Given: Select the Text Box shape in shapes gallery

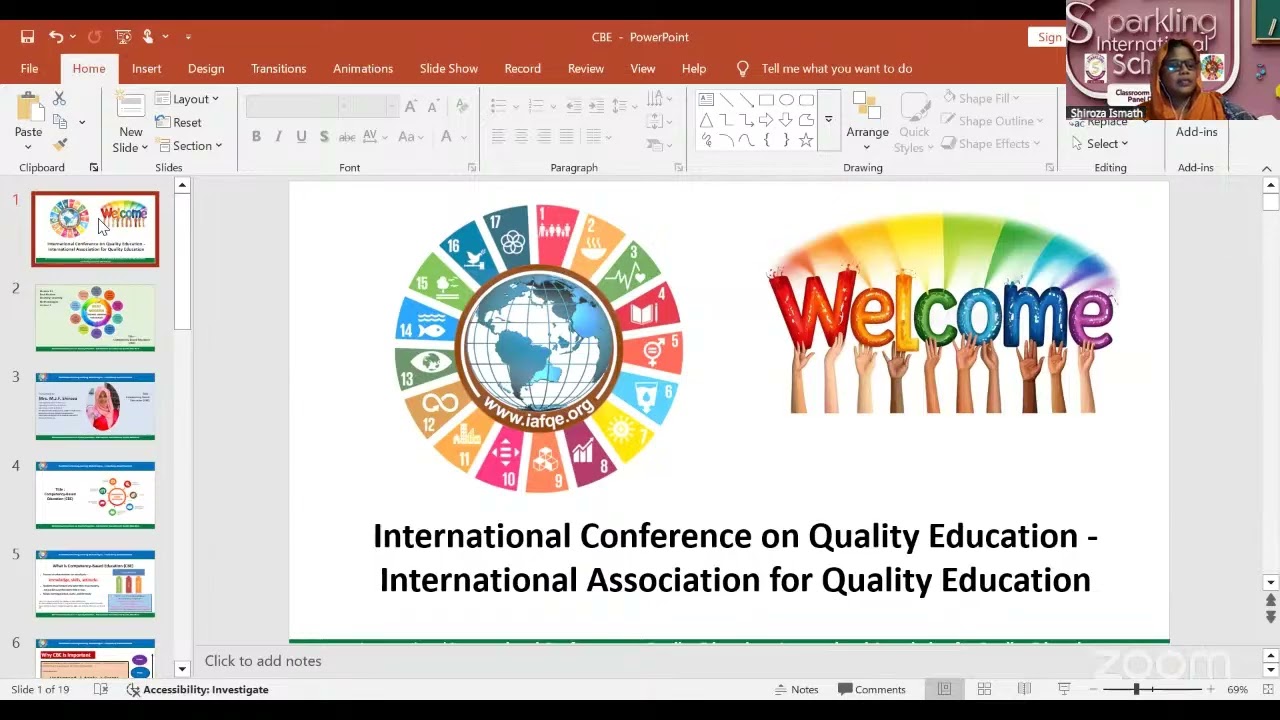Looking at the screenshot, I should (x=706, y=100).
